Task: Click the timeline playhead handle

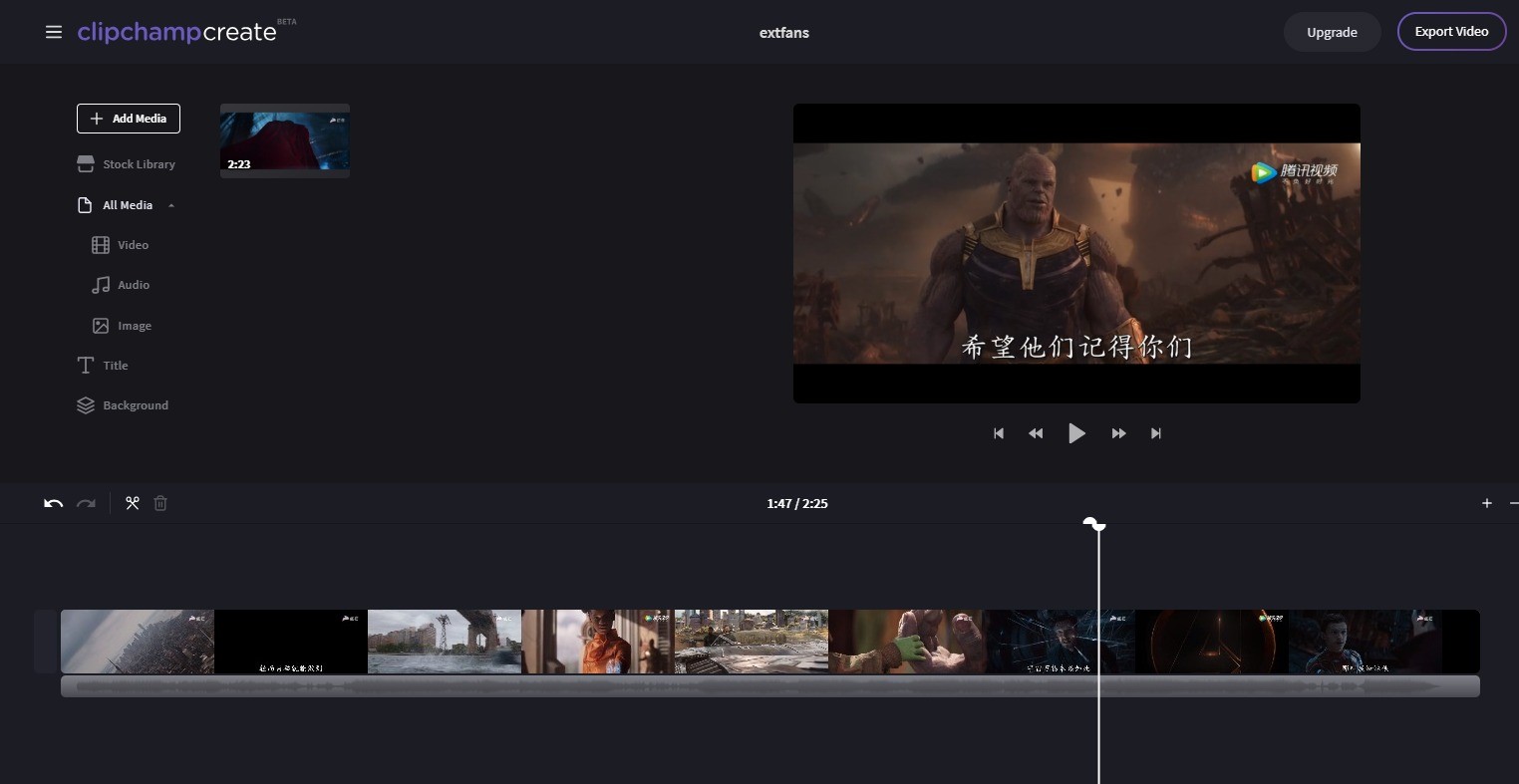Action: click(x=1095, y=523)
